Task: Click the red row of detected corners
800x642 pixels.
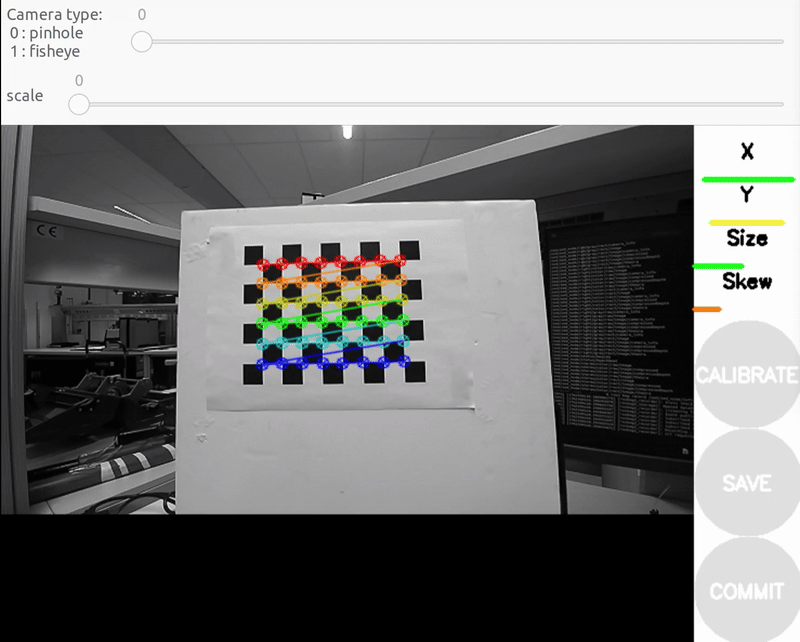Action: pyautogui.click(x=330, y=264)
